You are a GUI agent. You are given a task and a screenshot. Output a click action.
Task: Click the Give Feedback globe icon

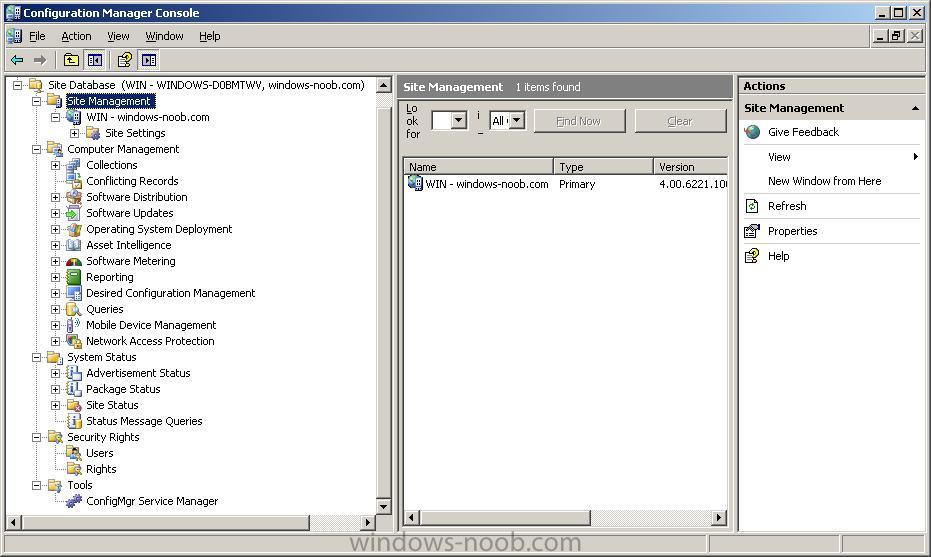[x=752, y=132]
